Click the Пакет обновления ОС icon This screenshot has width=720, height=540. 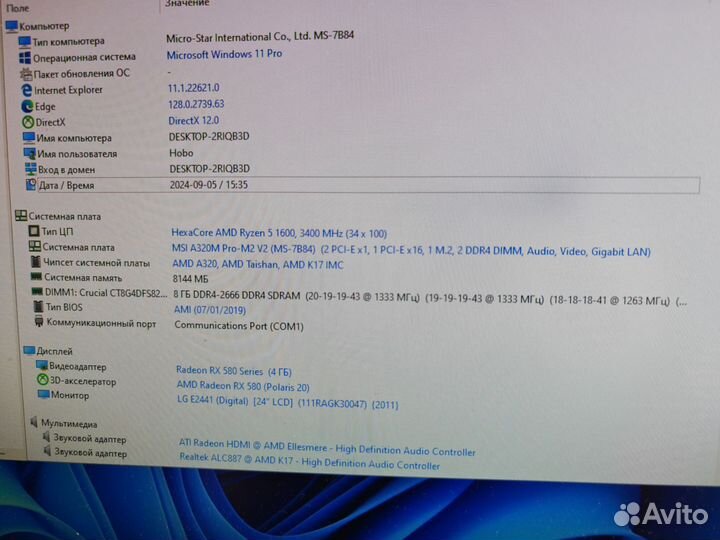26,73
